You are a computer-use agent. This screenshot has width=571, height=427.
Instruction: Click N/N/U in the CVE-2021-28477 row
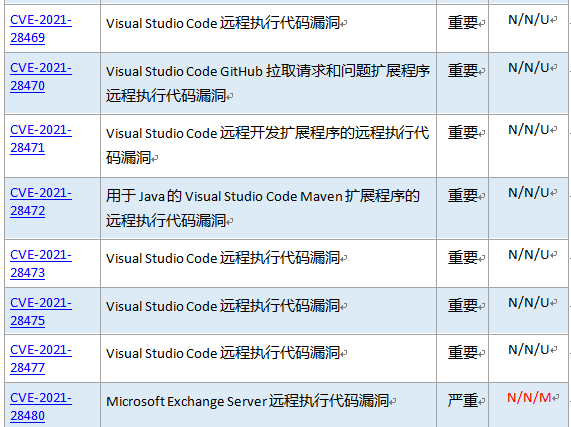point(528,350)
